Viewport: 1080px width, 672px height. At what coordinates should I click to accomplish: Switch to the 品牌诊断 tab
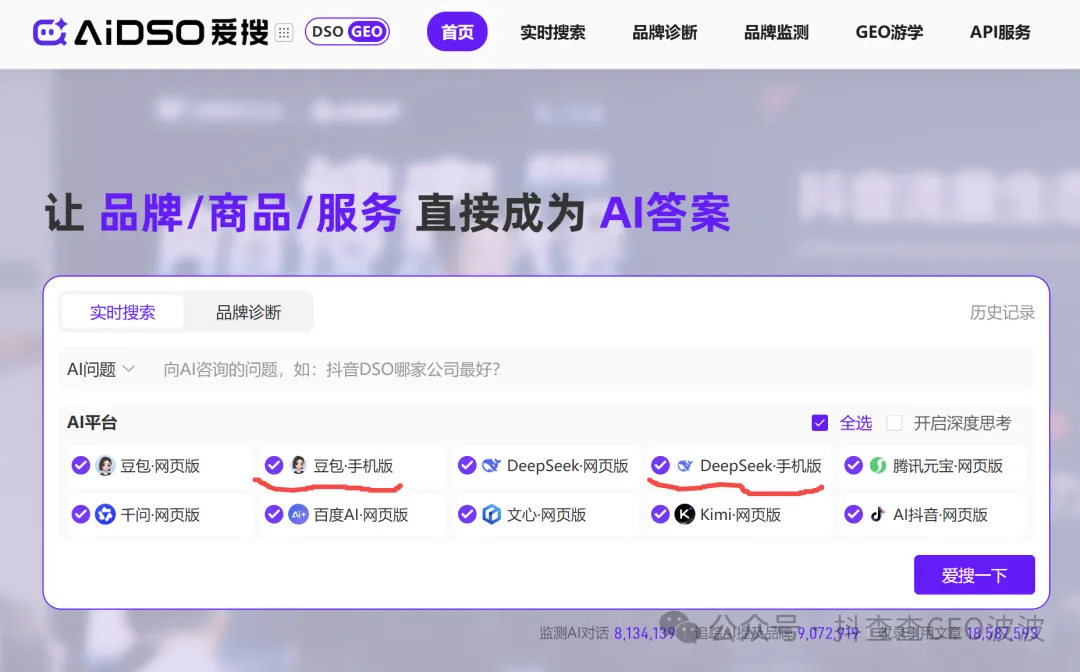(247, 311)
